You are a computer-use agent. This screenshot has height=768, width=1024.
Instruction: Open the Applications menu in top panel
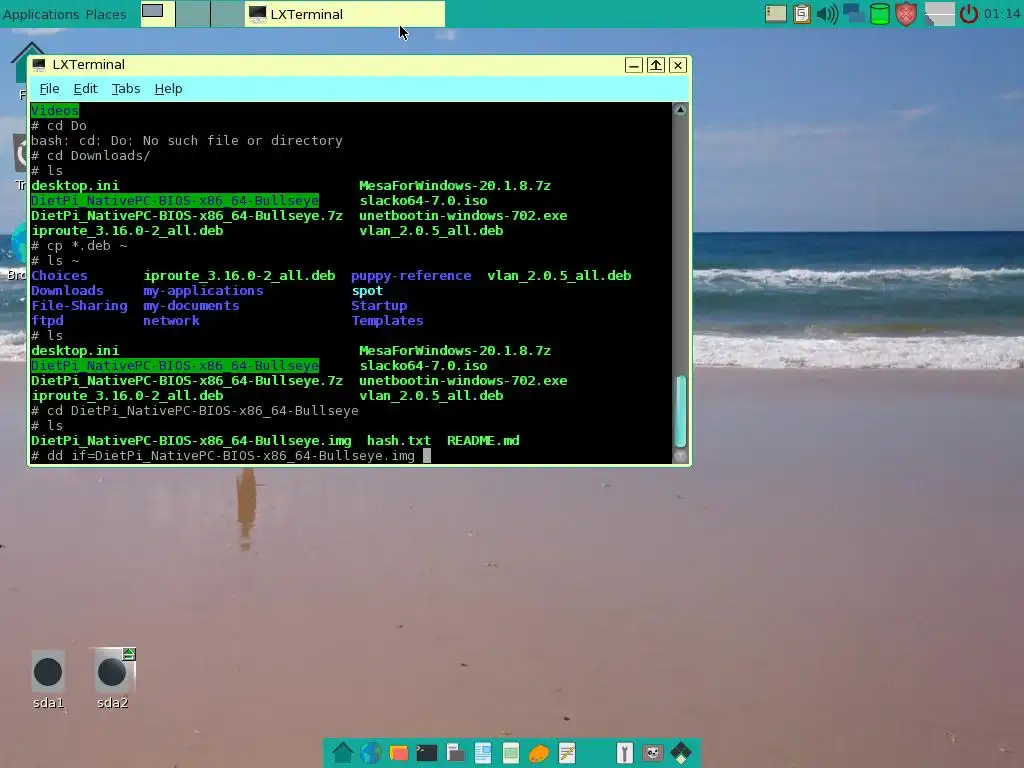[x=40, y=14]
